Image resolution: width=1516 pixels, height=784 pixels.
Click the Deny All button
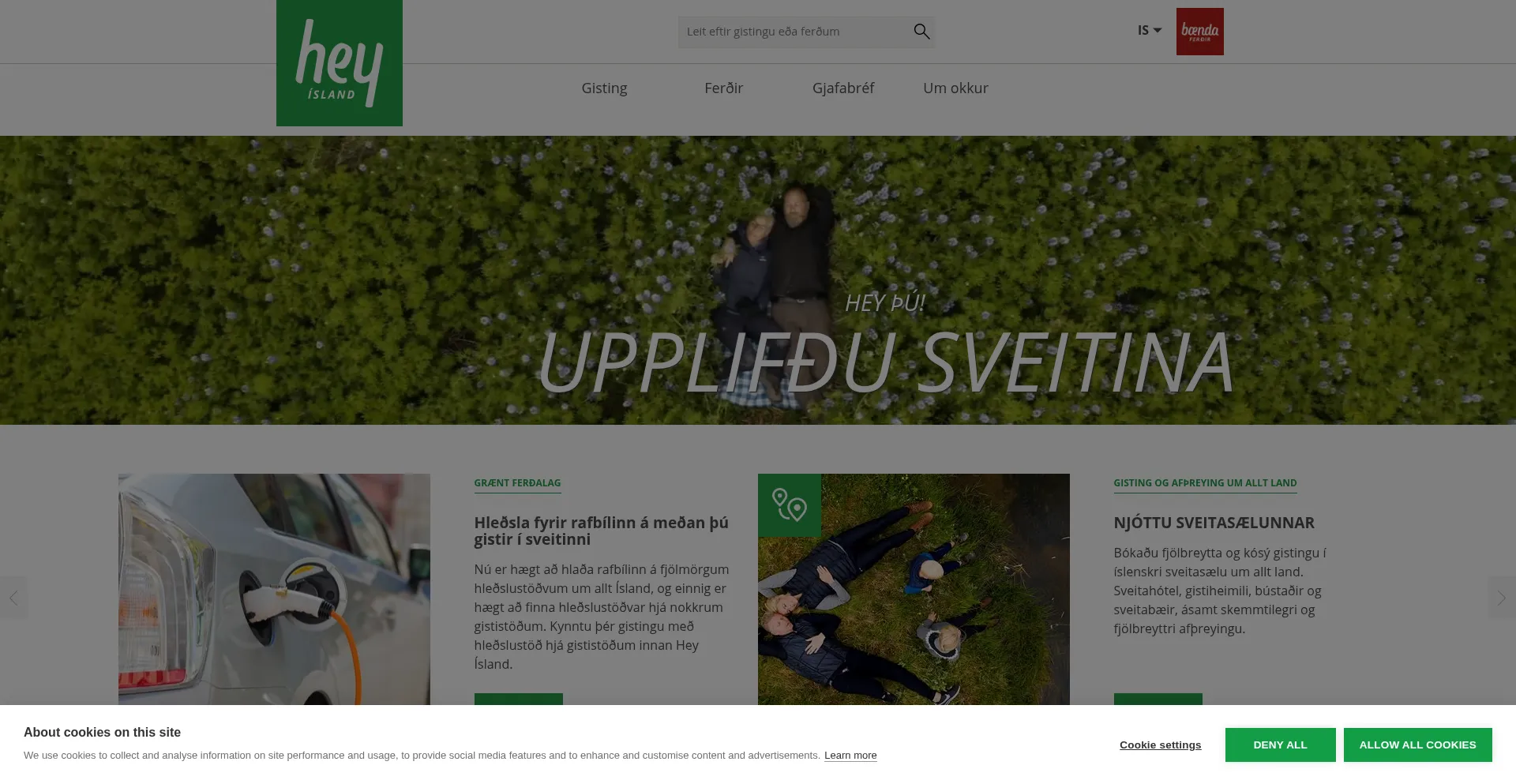(x=1280, y=745)
